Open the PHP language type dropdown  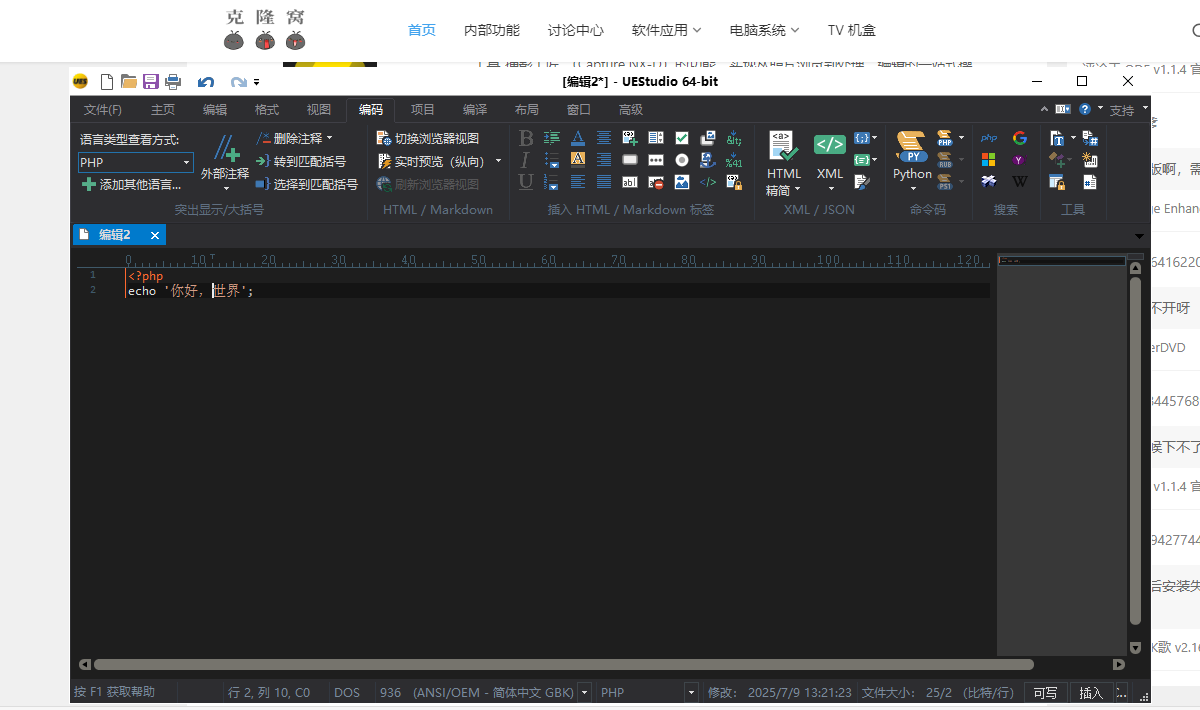point(186,162)
